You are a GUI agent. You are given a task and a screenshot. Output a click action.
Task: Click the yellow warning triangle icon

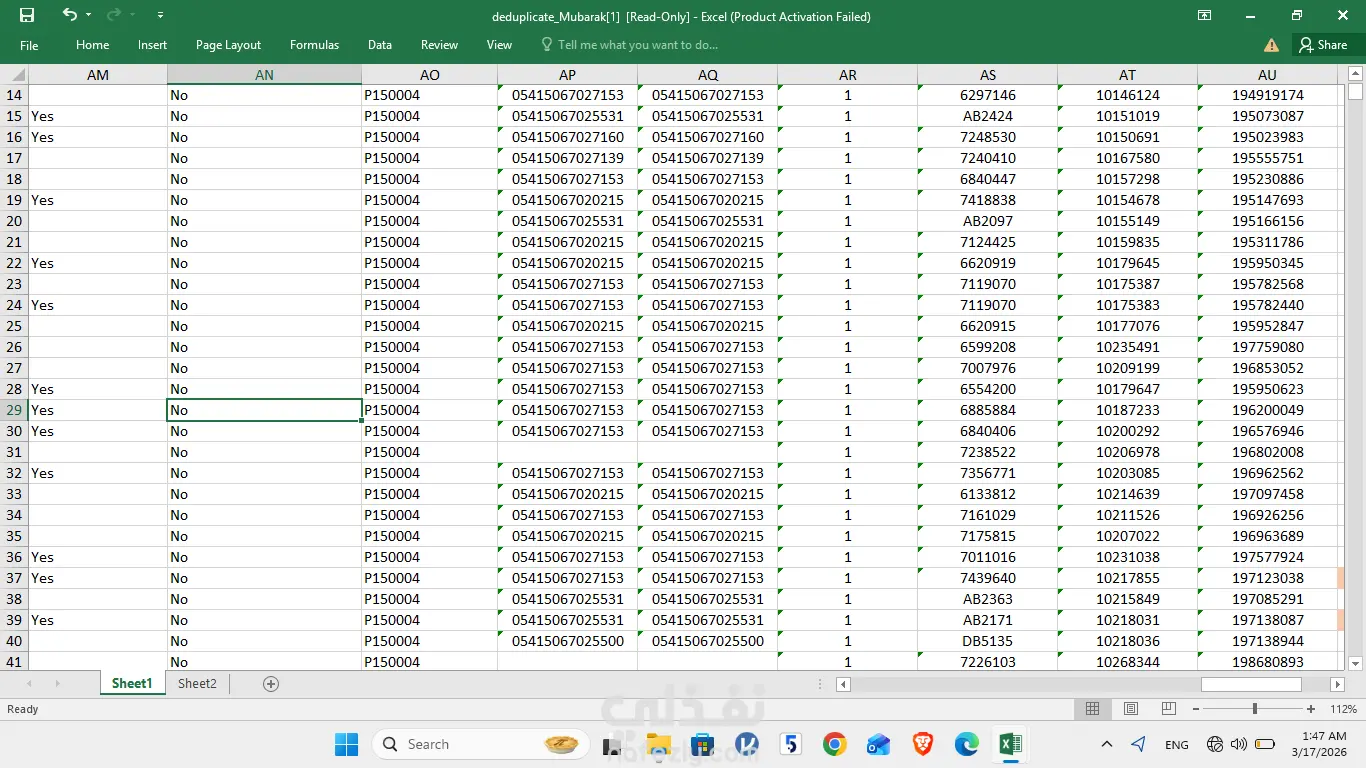[1271, 45]
